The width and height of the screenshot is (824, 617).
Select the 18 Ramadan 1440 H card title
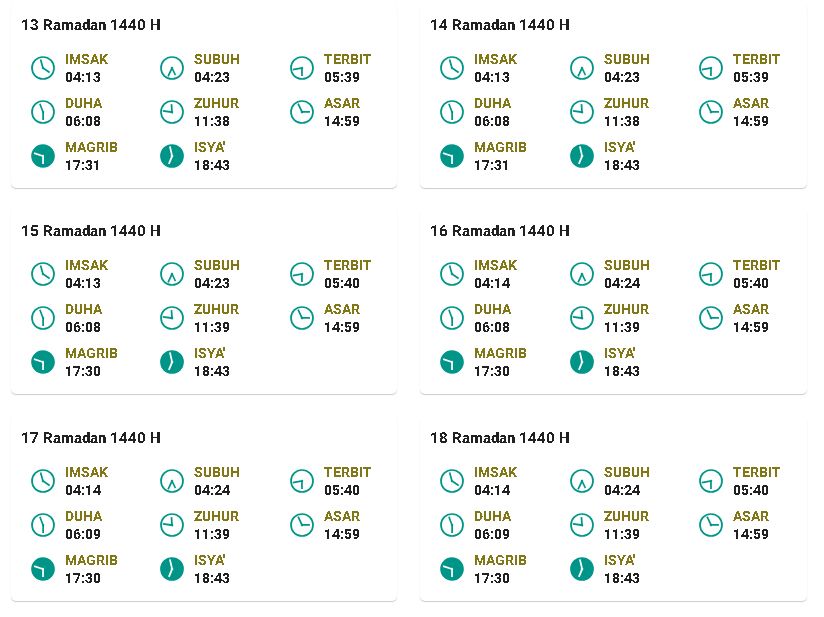pos(500,438)
